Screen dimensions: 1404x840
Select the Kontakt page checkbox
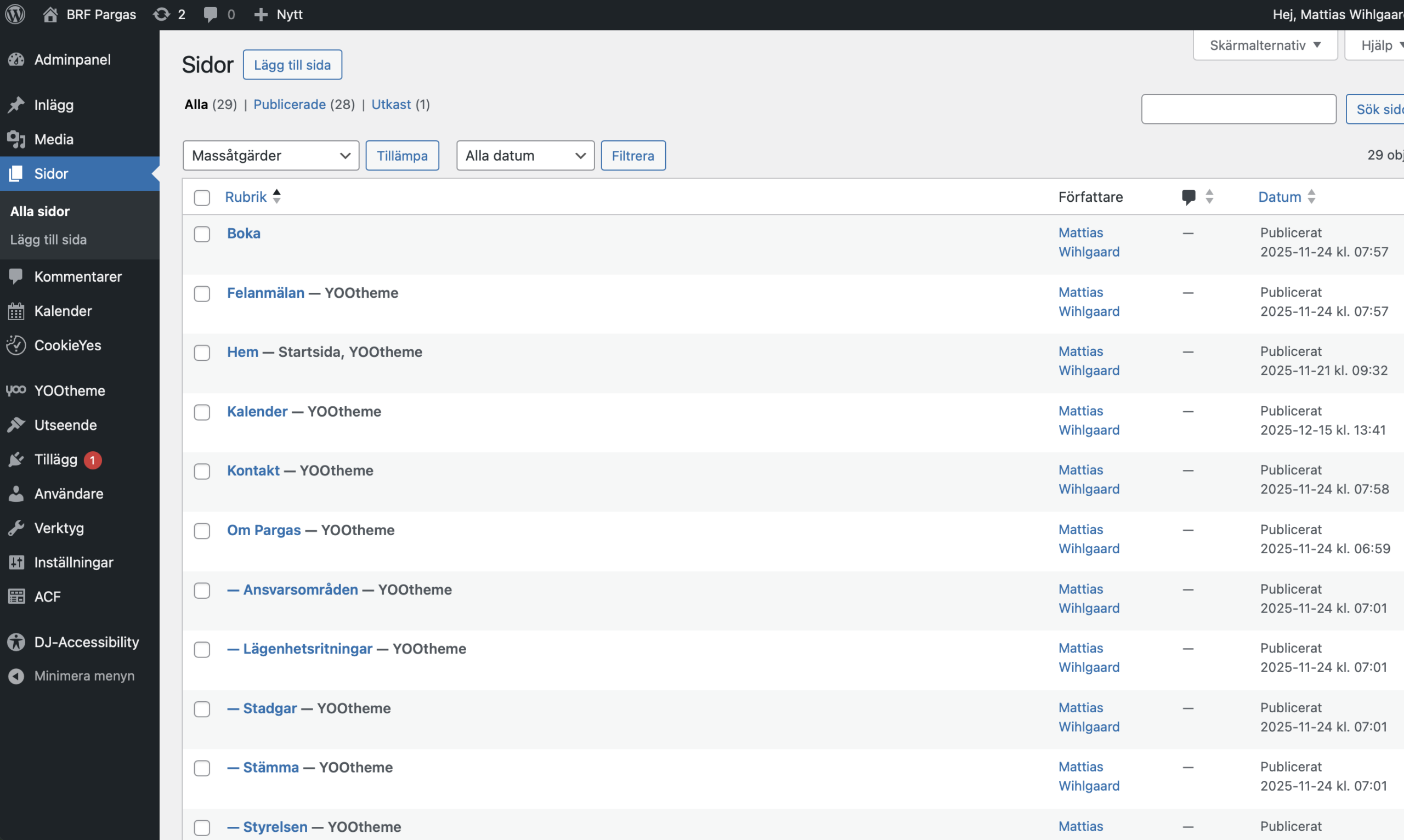coord(202,471)
